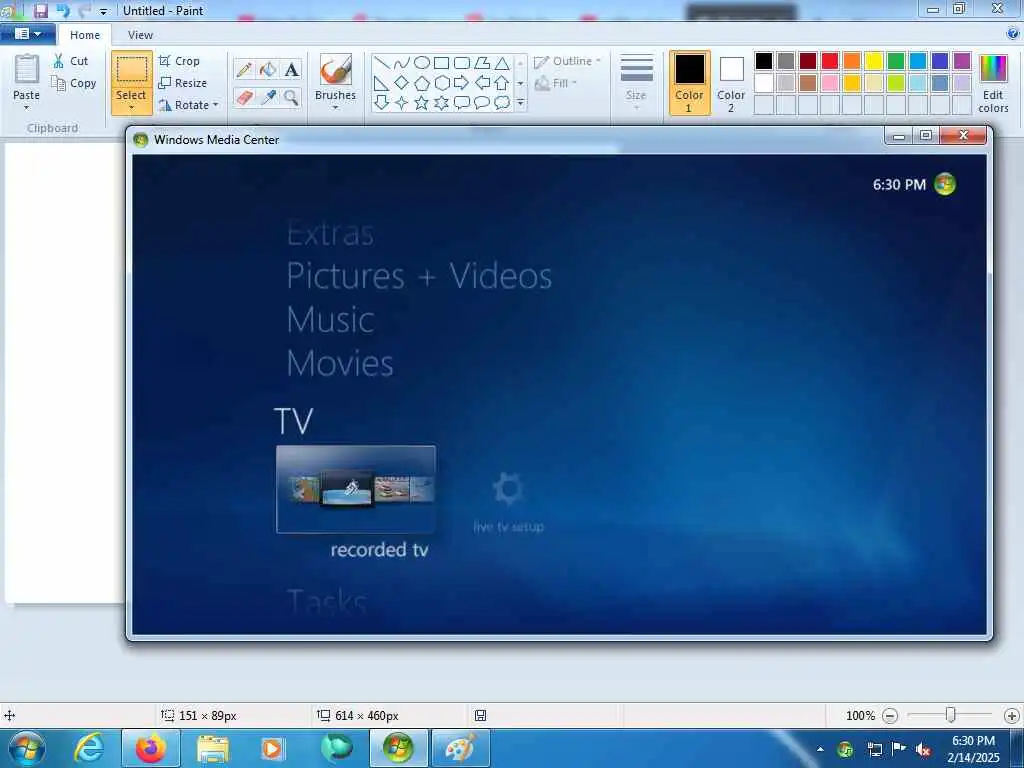
Task: Click the muted volume tray icon
Action: coord(923,749)
